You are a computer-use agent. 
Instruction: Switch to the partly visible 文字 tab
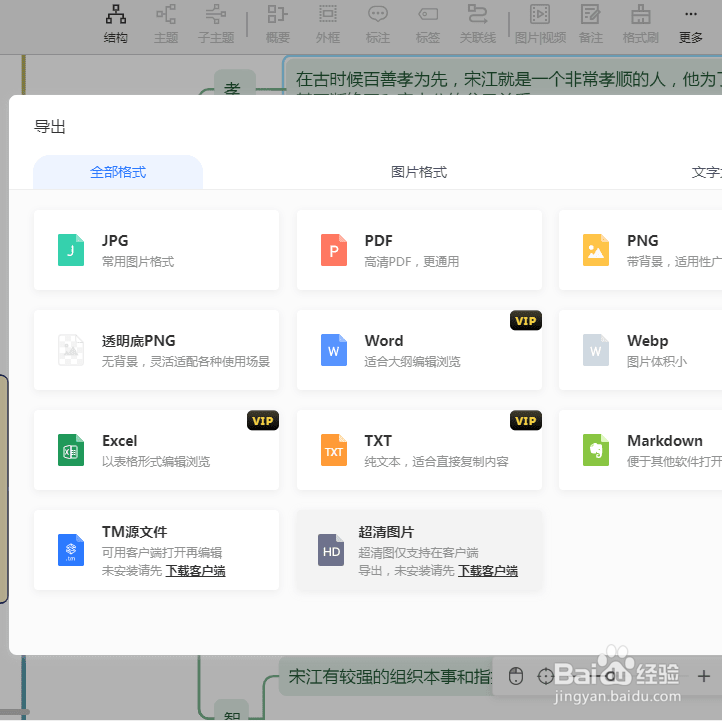[707, 172]
